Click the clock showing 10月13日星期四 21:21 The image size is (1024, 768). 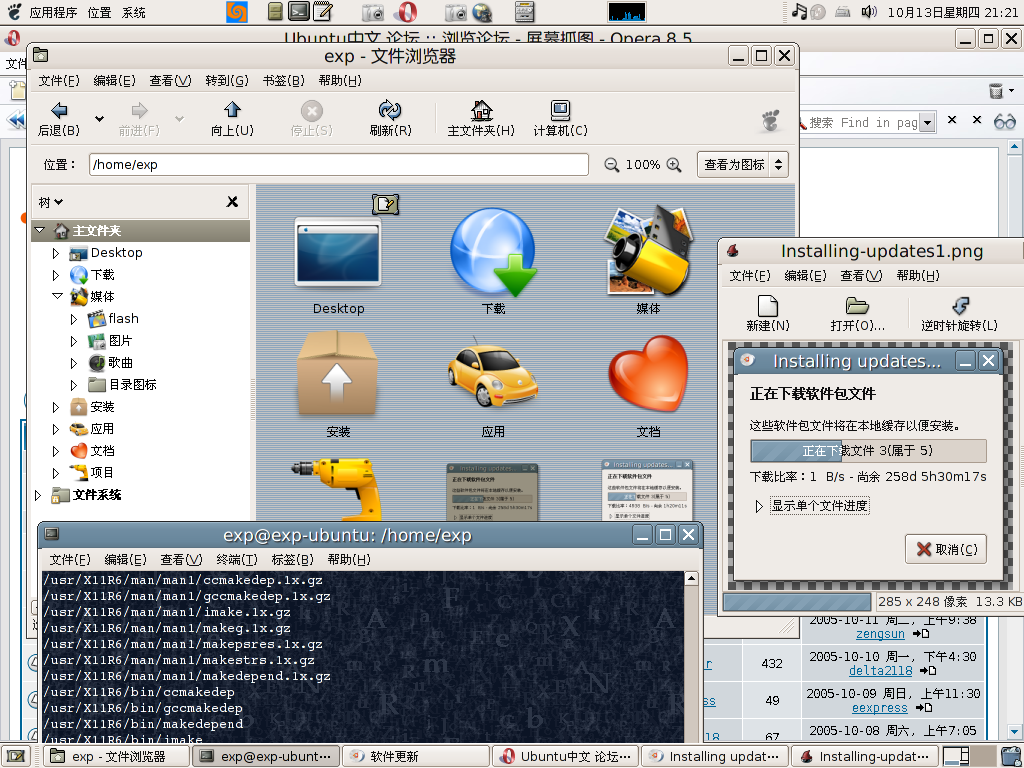pos(952,12)
